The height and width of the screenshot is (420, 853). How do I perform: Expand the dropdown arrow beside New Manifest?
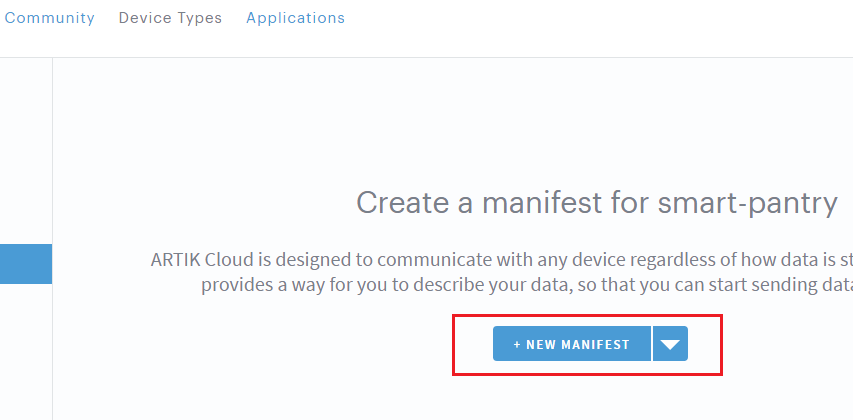click(x=670, y=344)
